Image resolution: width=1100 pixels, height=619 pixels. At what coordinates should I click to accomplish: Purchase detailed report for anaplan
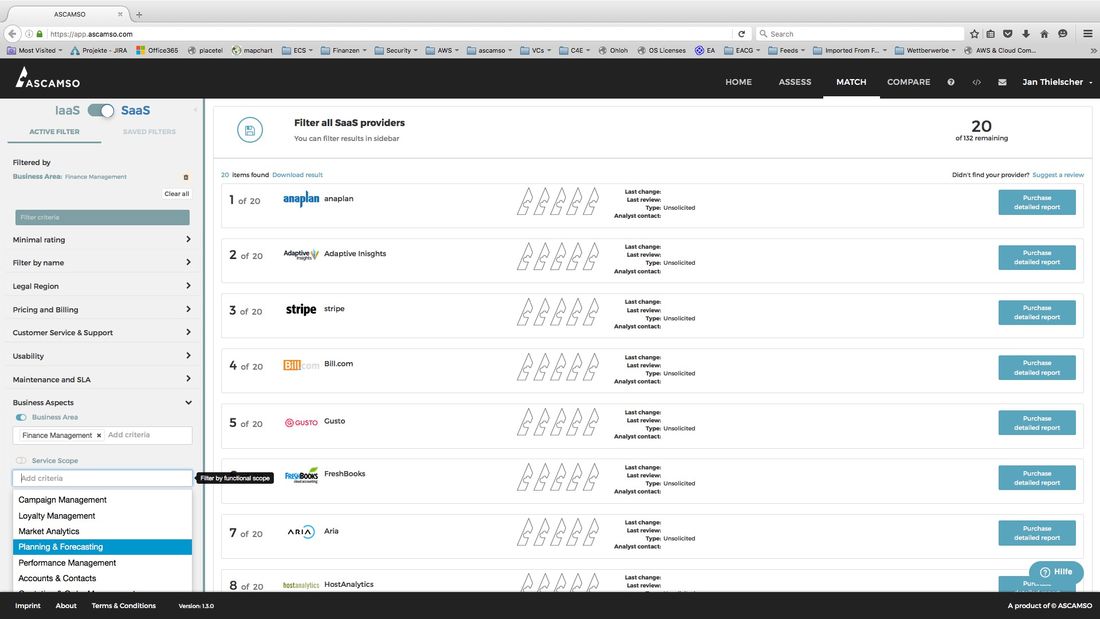1037,202
